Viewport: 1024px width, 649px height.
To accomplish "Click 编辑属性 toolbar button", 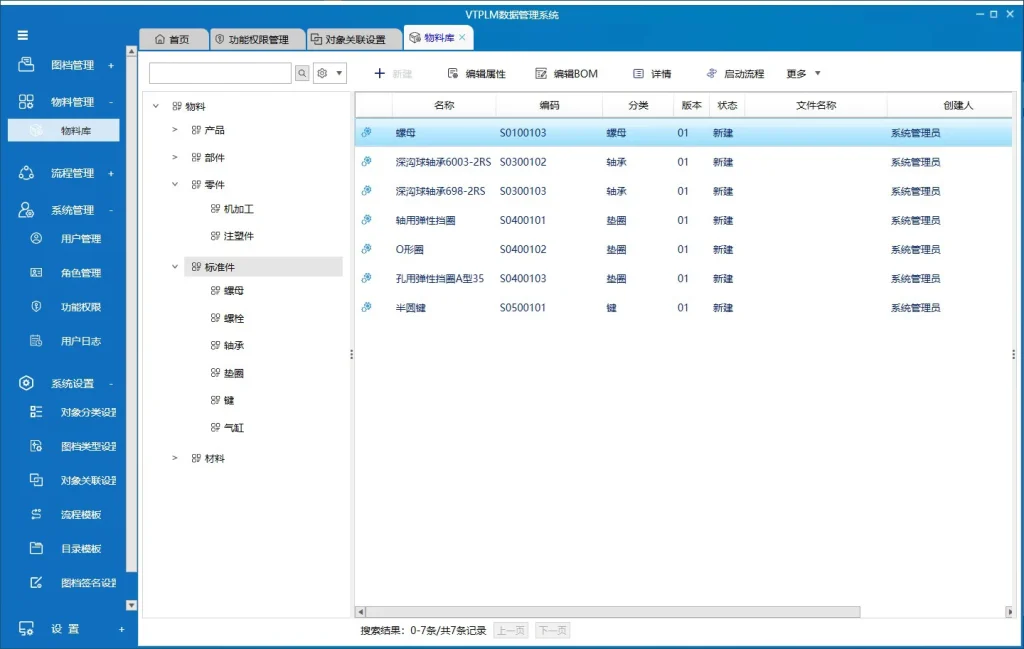I will coord(476,74).
